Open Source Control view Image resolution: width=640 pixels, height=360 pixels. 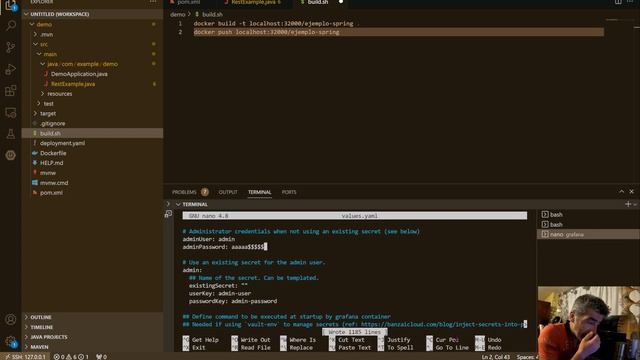11,47
